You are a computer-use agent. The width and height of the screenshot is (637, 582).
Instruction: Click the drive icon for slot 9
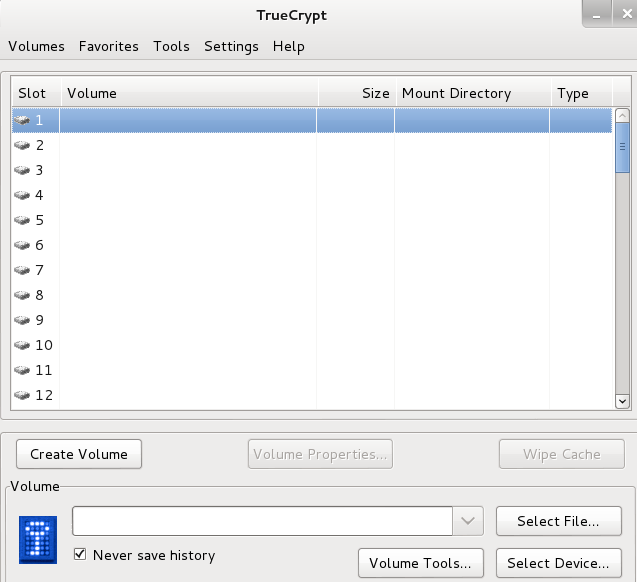click(22, 320)
